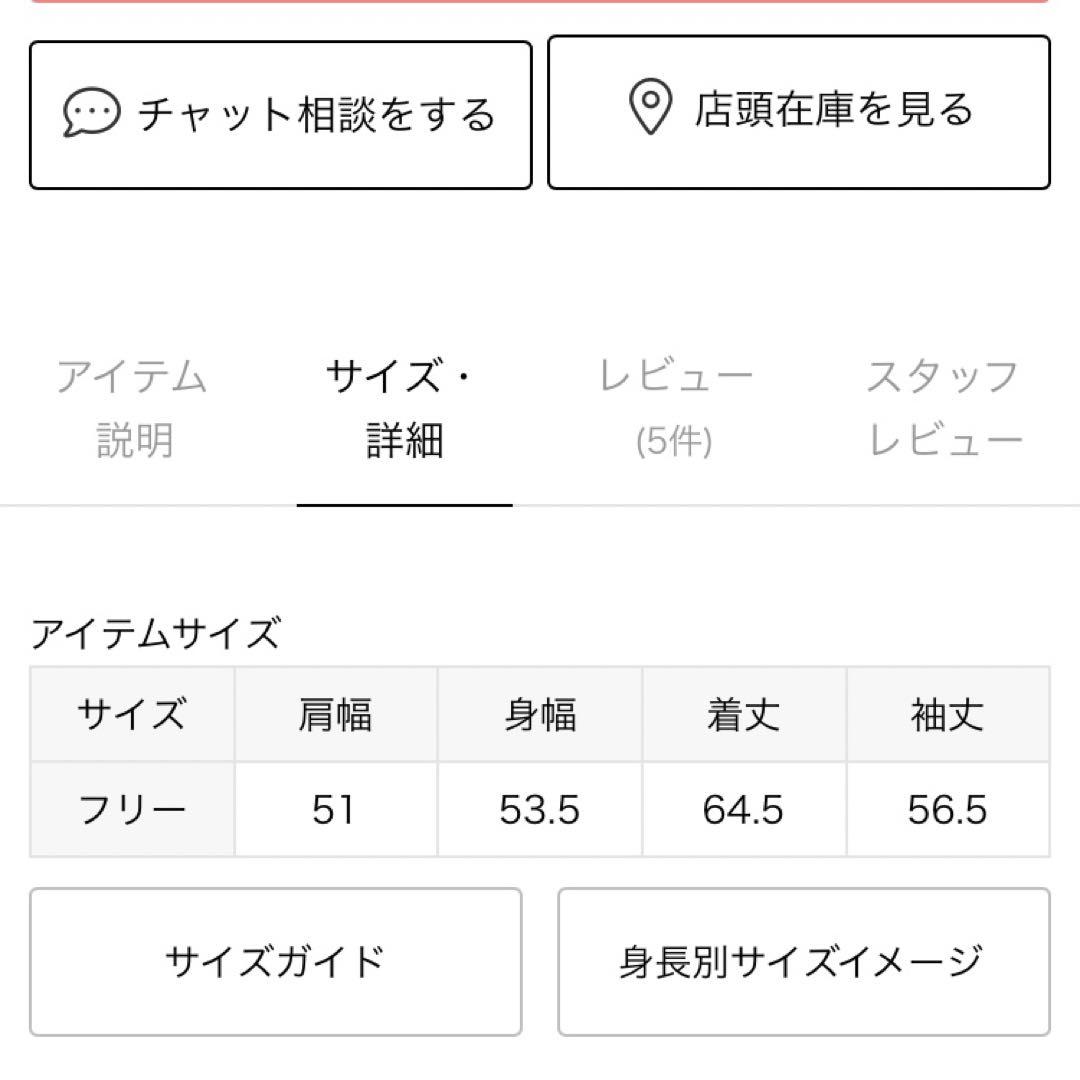Click the 着丈 column header
The height and width of the screenshot is (1080, 1080).
click(744, 714)
